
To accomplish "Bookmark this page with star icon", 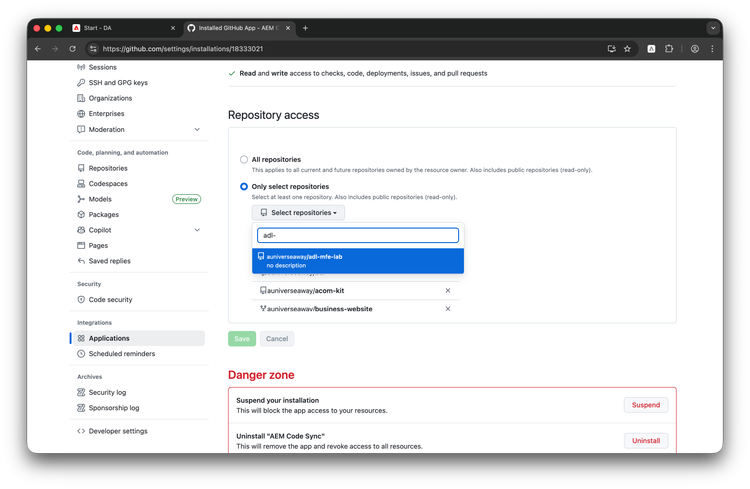I will coord(627,48).
